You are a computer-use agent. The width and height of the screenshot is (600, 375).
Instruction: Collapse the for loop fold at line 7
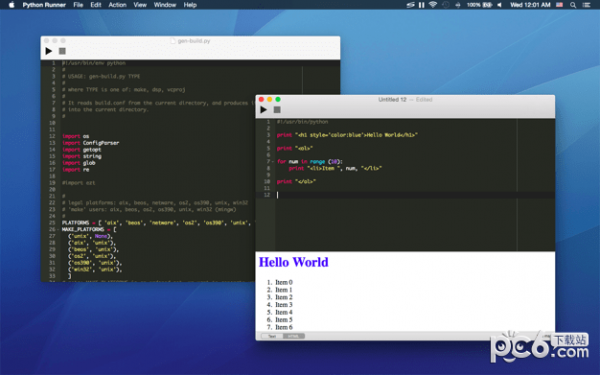click(x=272, y=162)
